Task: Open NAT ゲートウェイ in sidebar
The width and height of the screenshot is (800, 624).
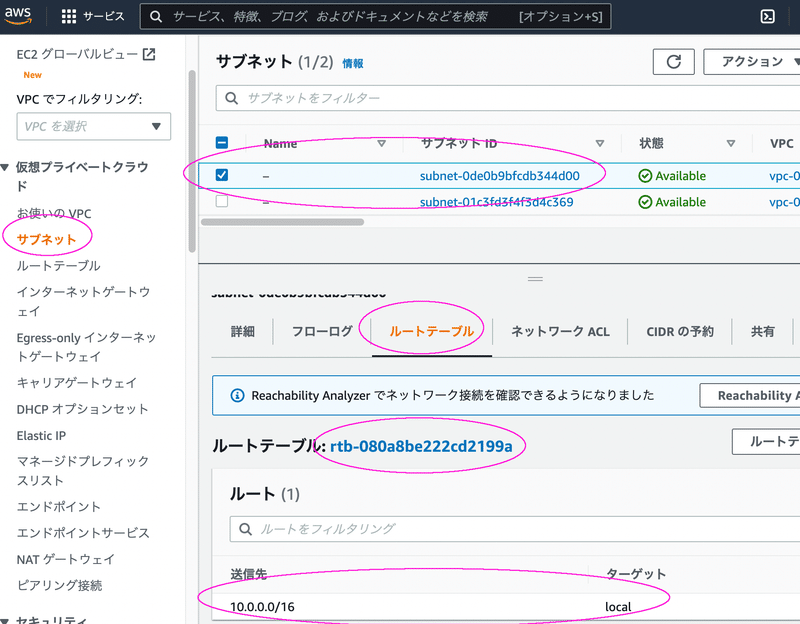Action: click(x=65, y=559)
